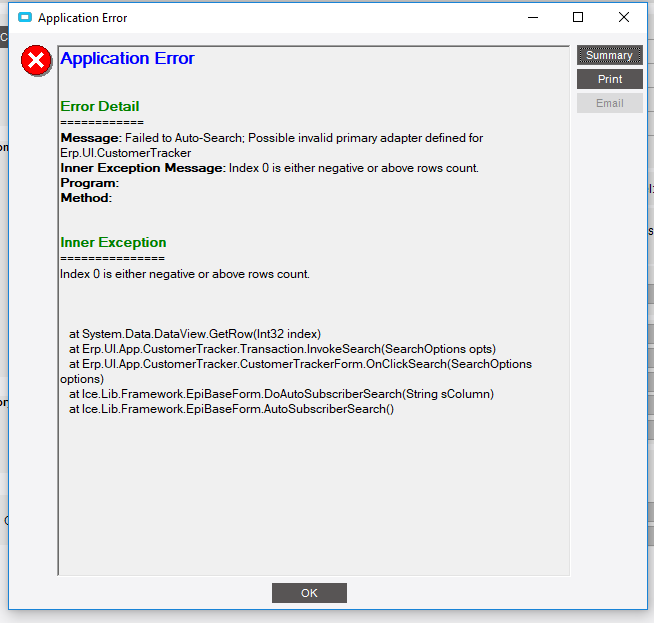Select the Error Detail heading
654x623 pixels.
(100, 106)
